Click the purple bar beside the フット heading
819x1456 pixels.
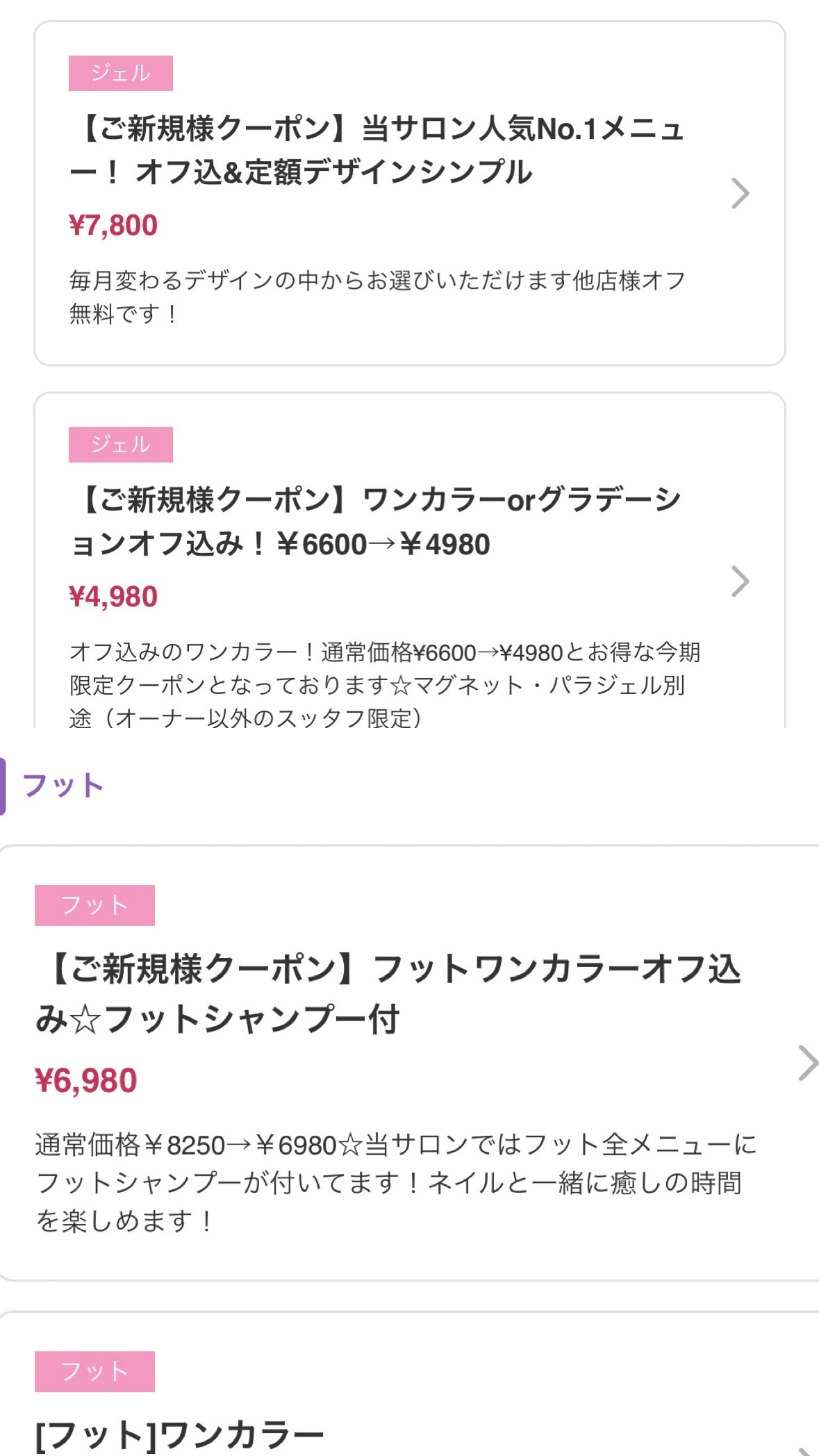3,786
